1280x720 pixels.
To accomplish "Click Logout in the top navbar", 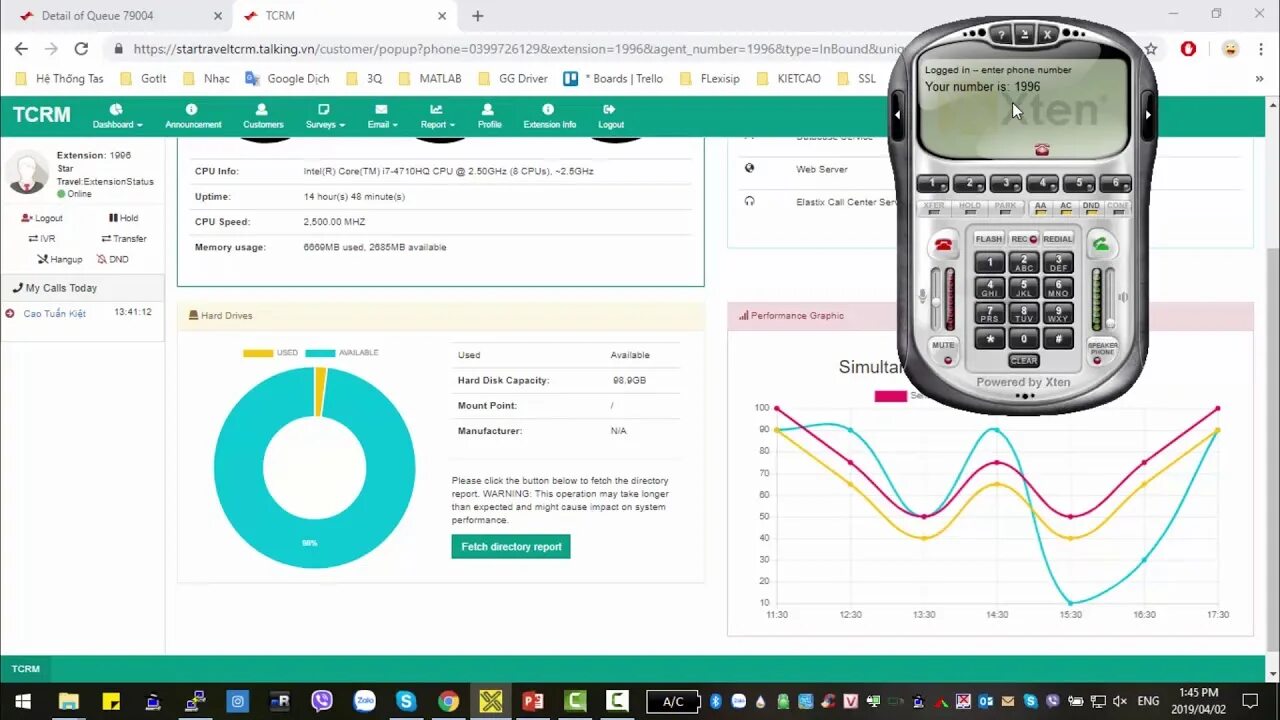I will coord(611,116).
